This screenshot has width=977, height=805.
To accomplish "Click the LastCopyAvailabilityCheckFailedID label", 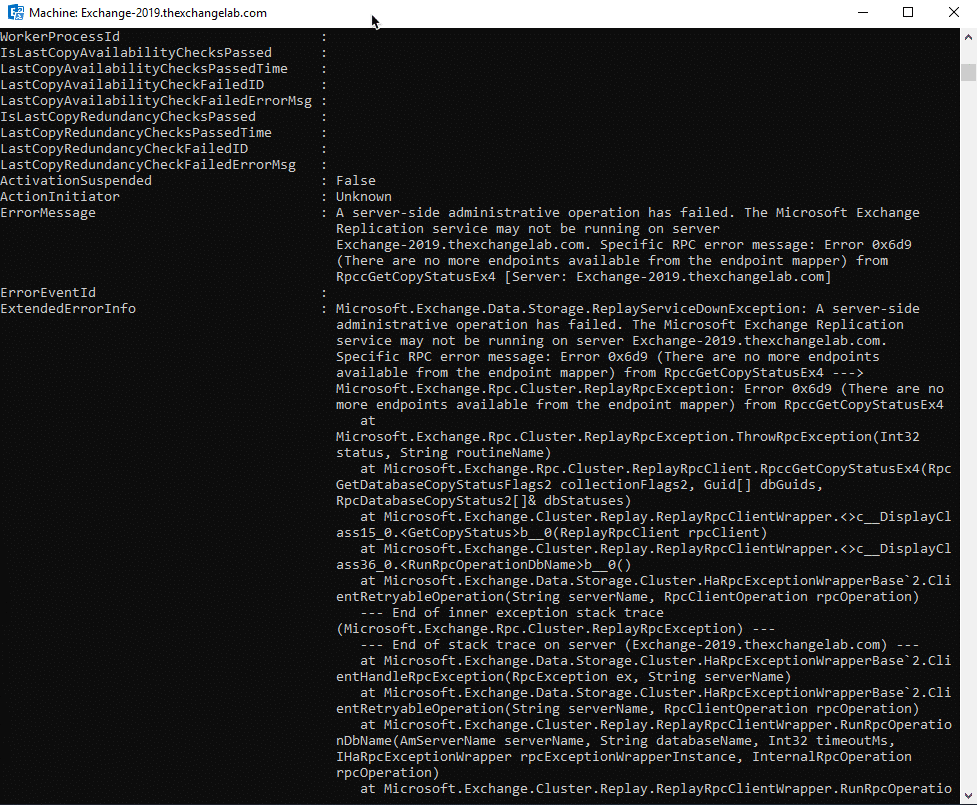I will pos(132,85).
